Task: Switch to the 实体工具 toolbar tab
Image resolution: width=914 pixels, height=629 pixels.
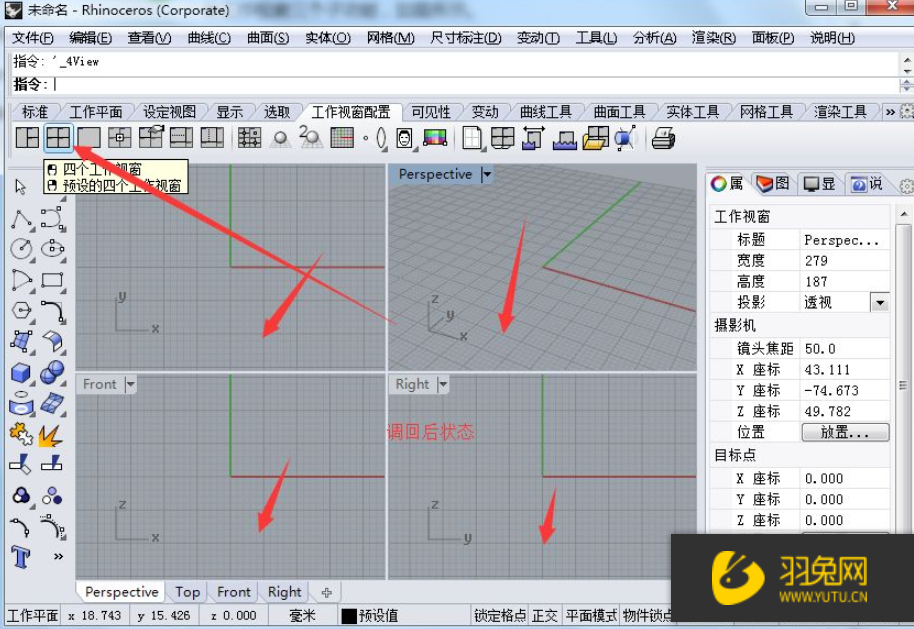Action: click(692, 111)
